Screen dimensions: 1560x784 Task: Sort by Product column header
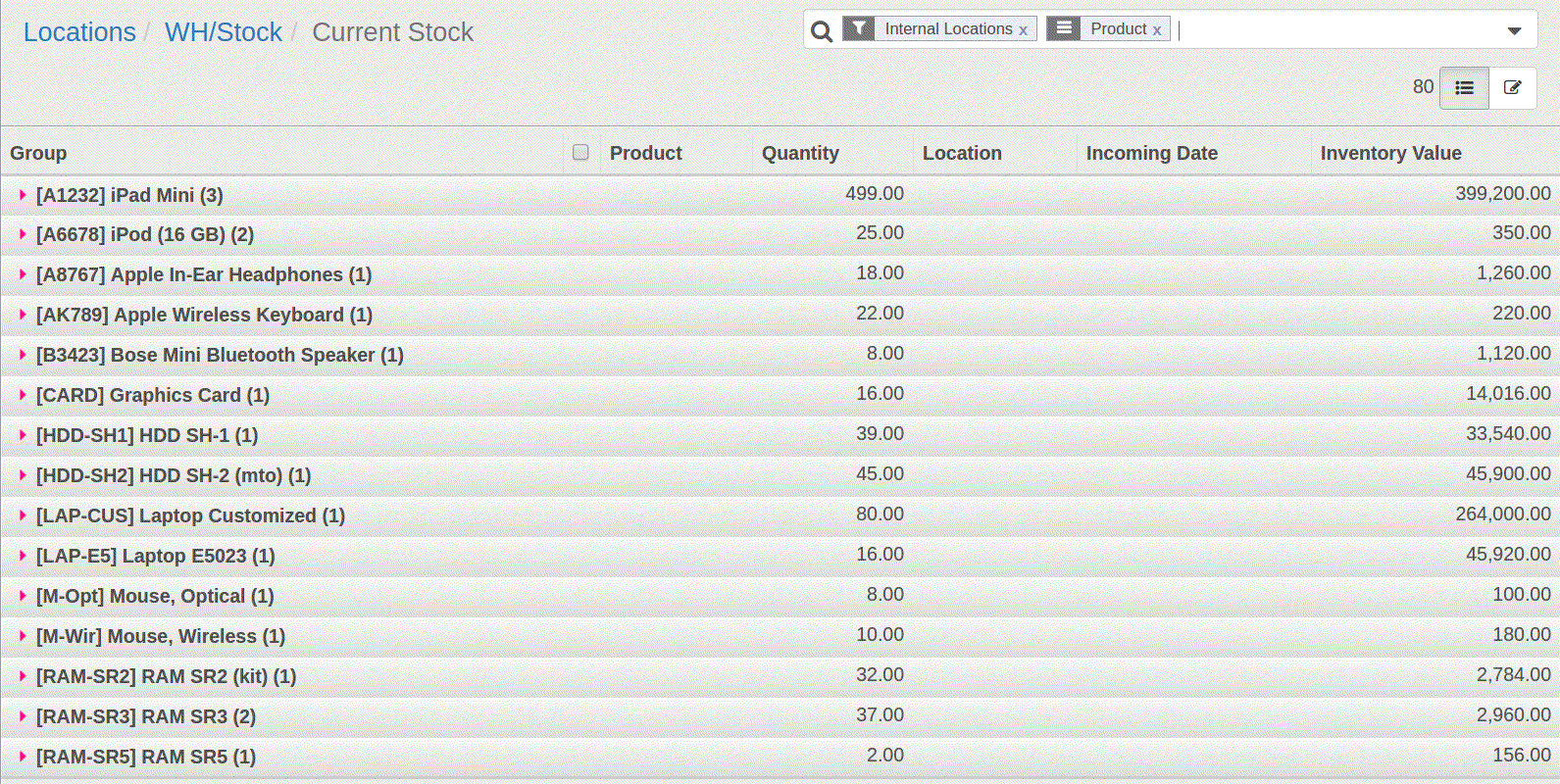[645, 153]
